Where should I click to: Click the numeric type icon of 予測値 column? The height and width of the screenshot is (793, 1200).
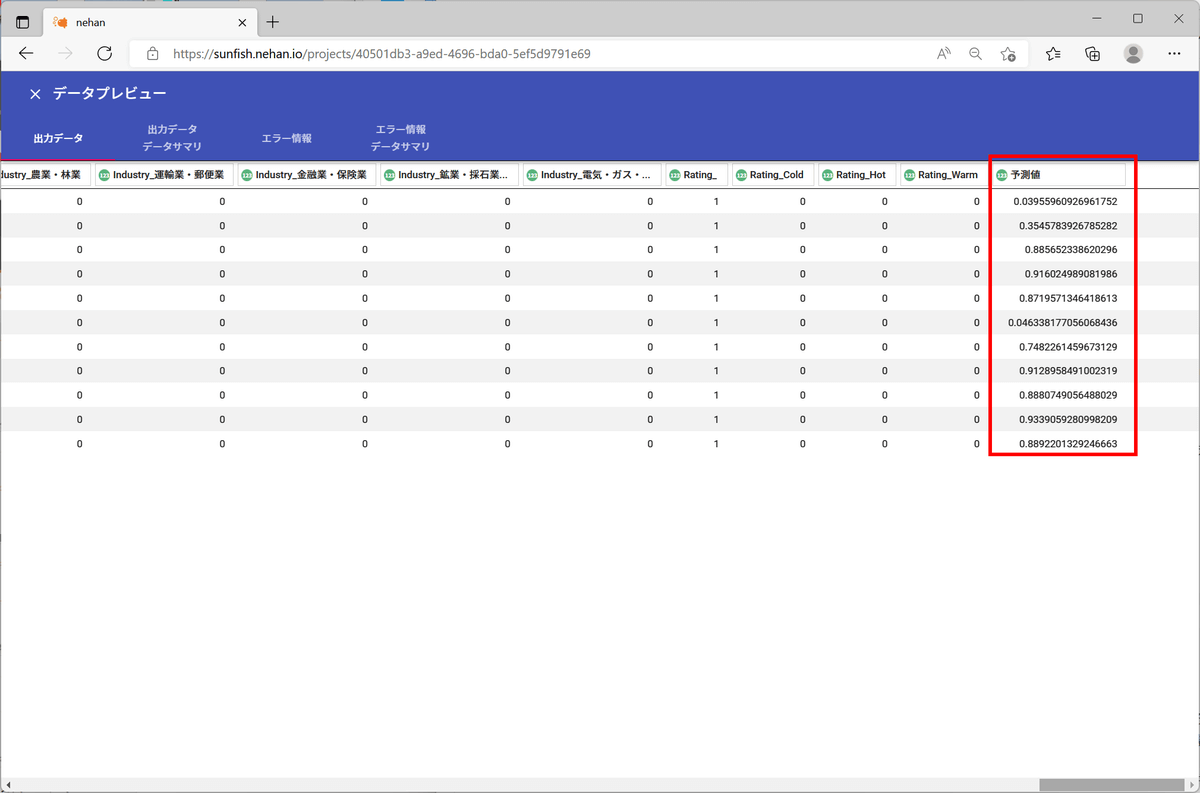tap(1002, 175)
